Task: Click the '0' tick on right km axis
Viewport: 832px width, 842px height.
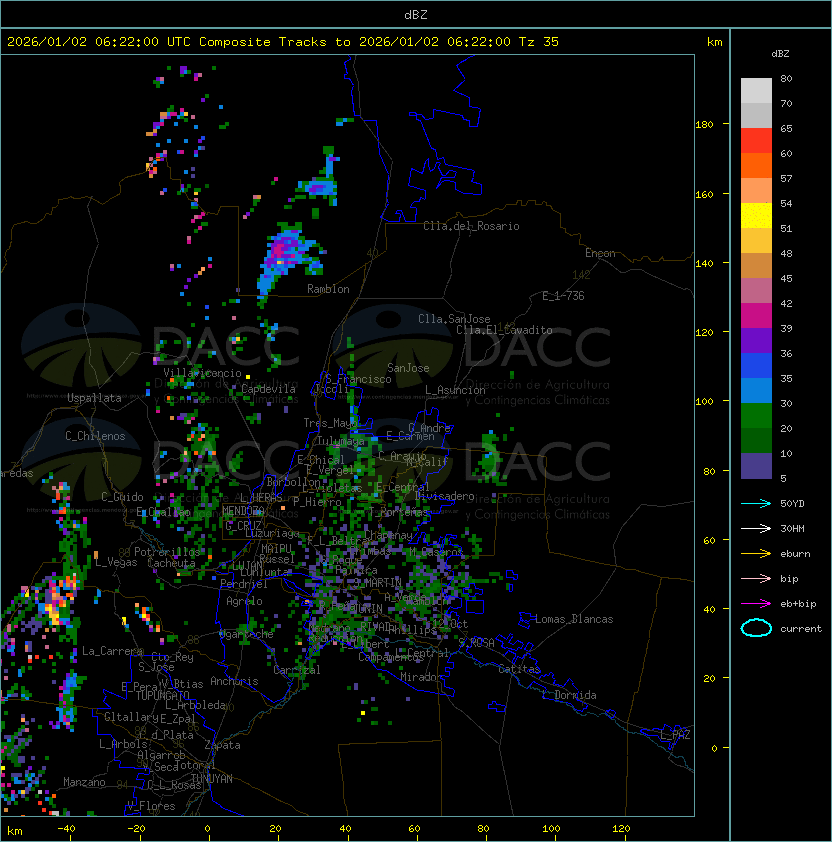Action: click(x=714, y=749)
